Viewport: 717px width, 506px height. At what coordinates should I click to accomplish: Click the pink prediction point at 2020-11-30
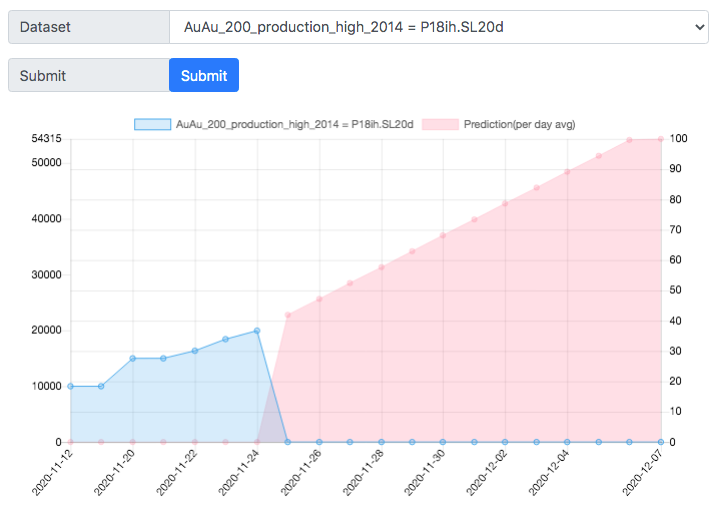(x=443, y=235)
